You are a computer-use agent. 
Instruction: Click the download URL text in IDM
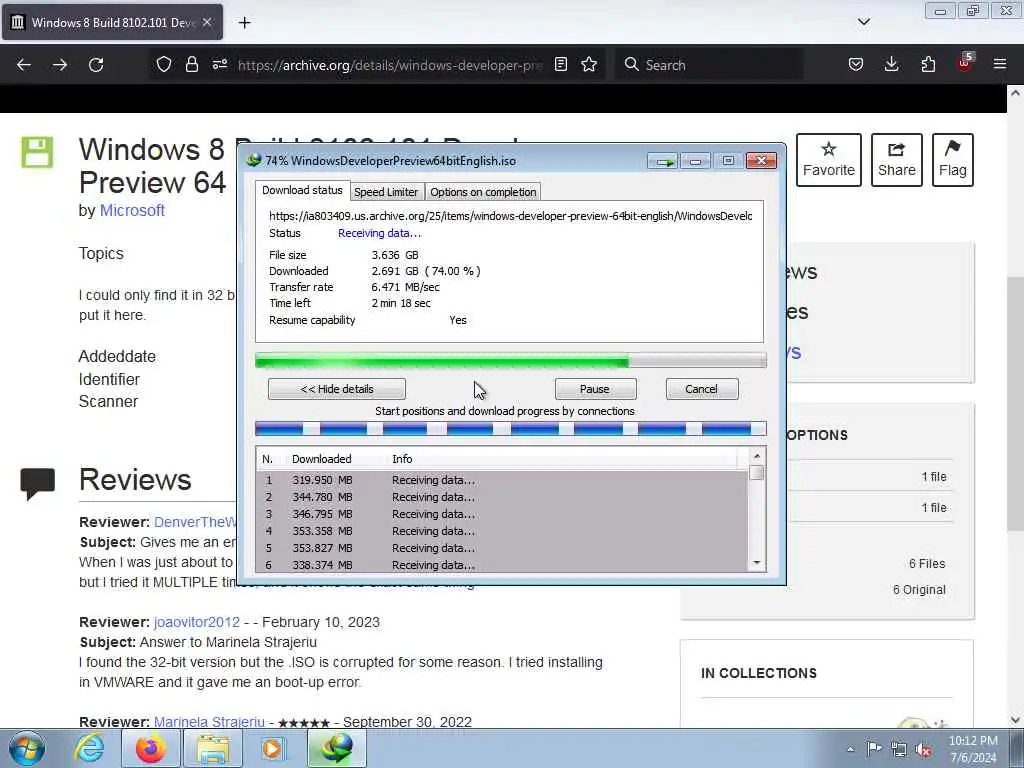[511, 216]
